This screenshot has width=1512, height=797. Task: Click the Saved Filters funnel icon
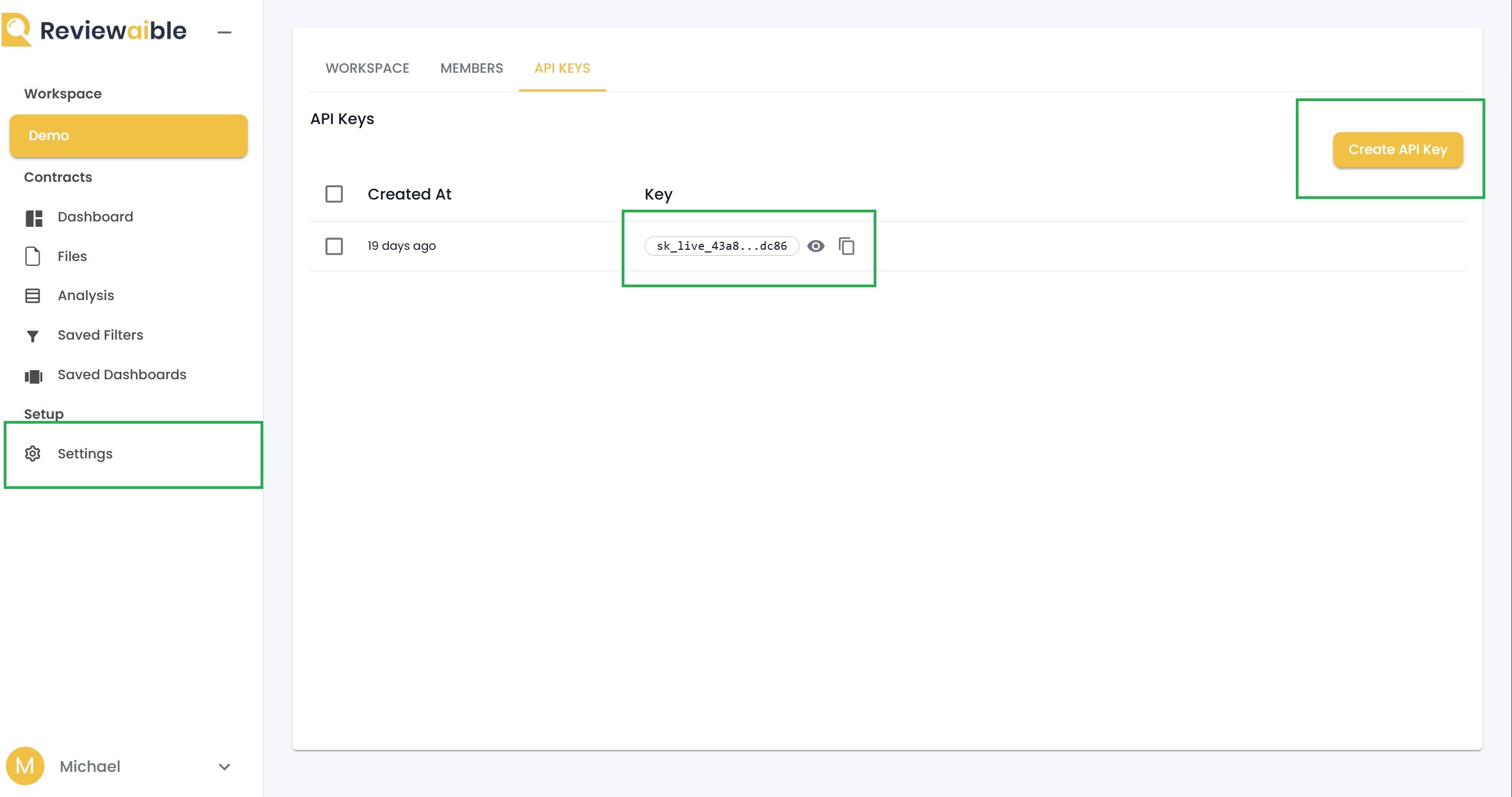[33, 336]
